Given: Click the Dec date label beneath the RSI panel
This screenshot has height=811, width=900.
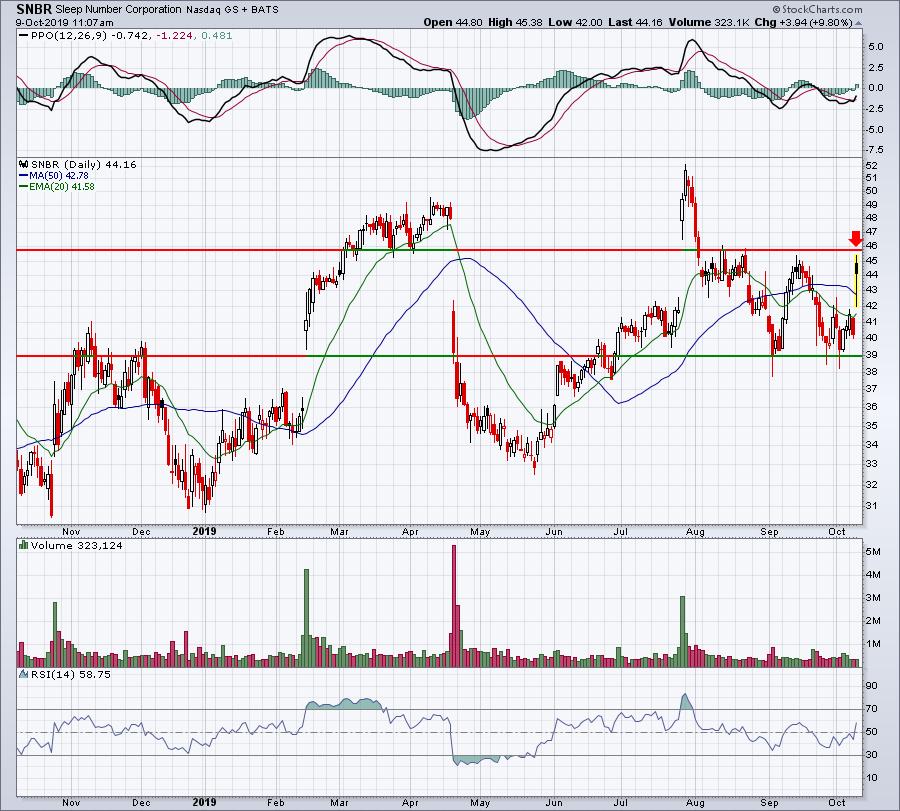Looking at the screenshot, I should (141, 802).
